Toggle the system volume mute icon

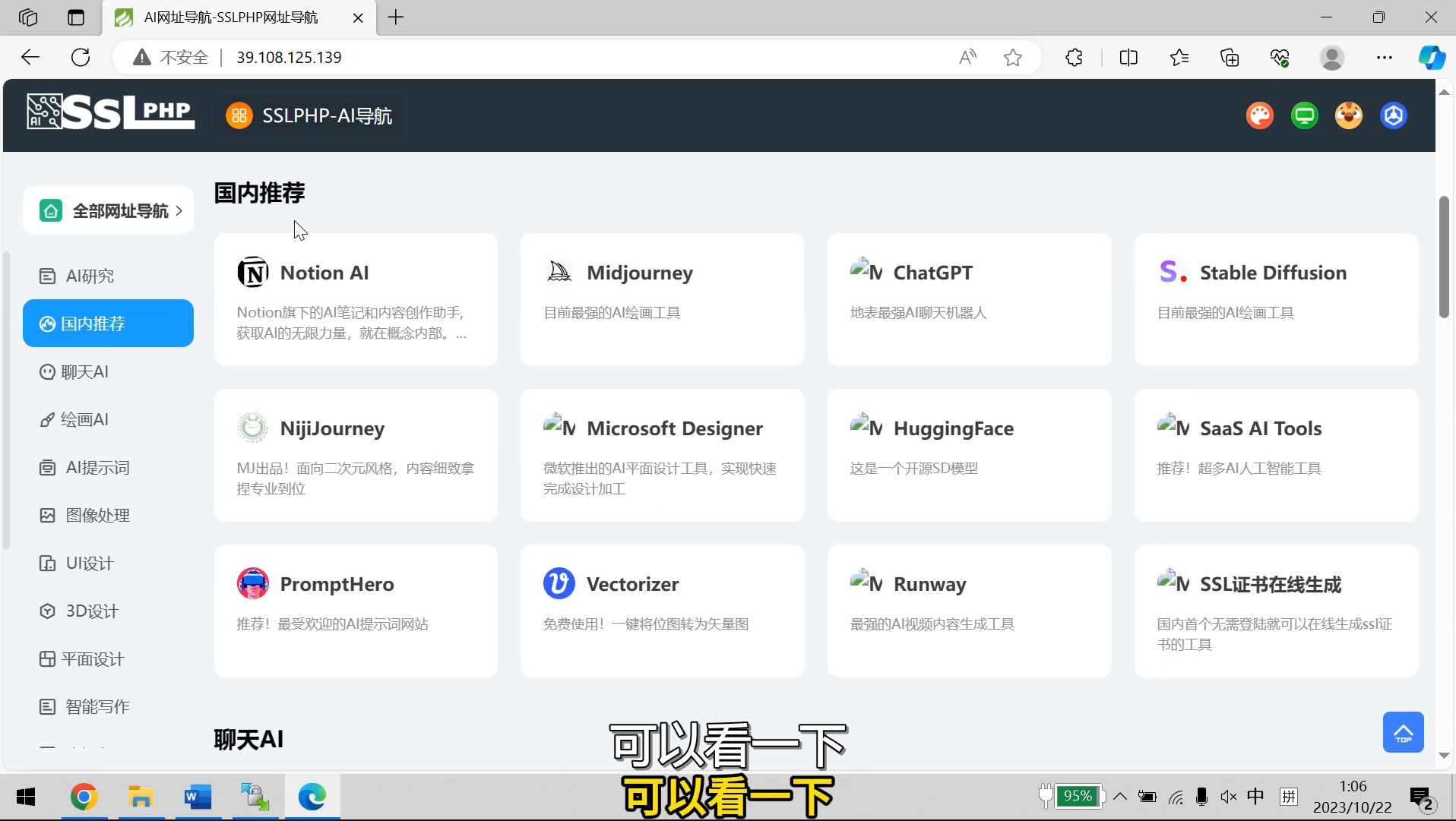[1228, 796]
